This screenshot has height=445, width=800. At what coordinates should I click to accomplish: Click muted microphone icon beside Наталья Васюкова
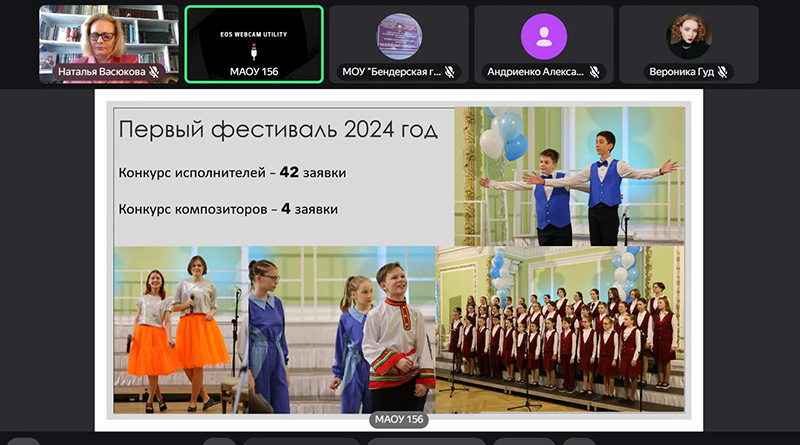154,73
